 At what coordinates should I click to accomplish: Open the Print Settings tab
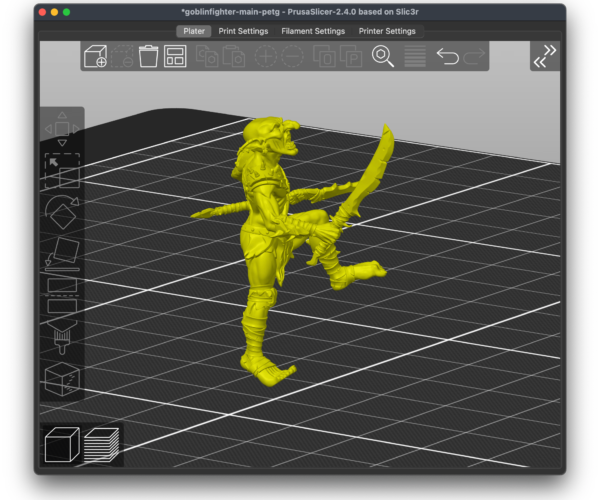click(243, 31)
